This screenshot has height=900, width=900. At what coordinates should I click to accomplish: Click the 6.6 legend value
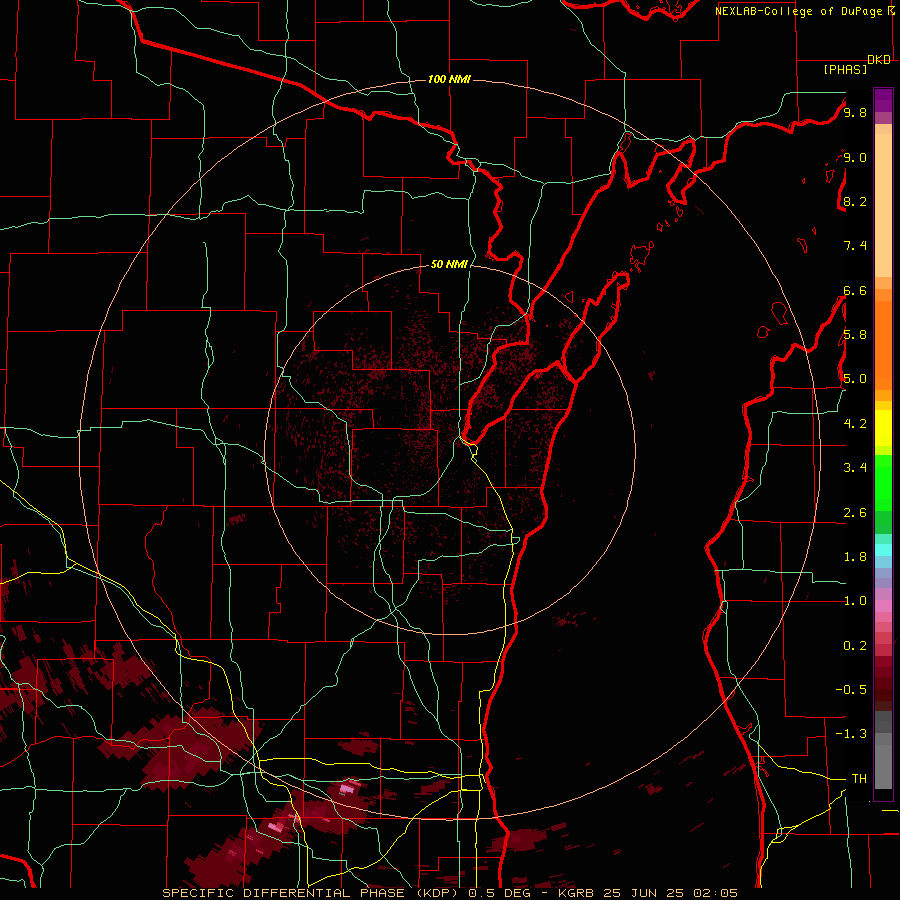855,290
